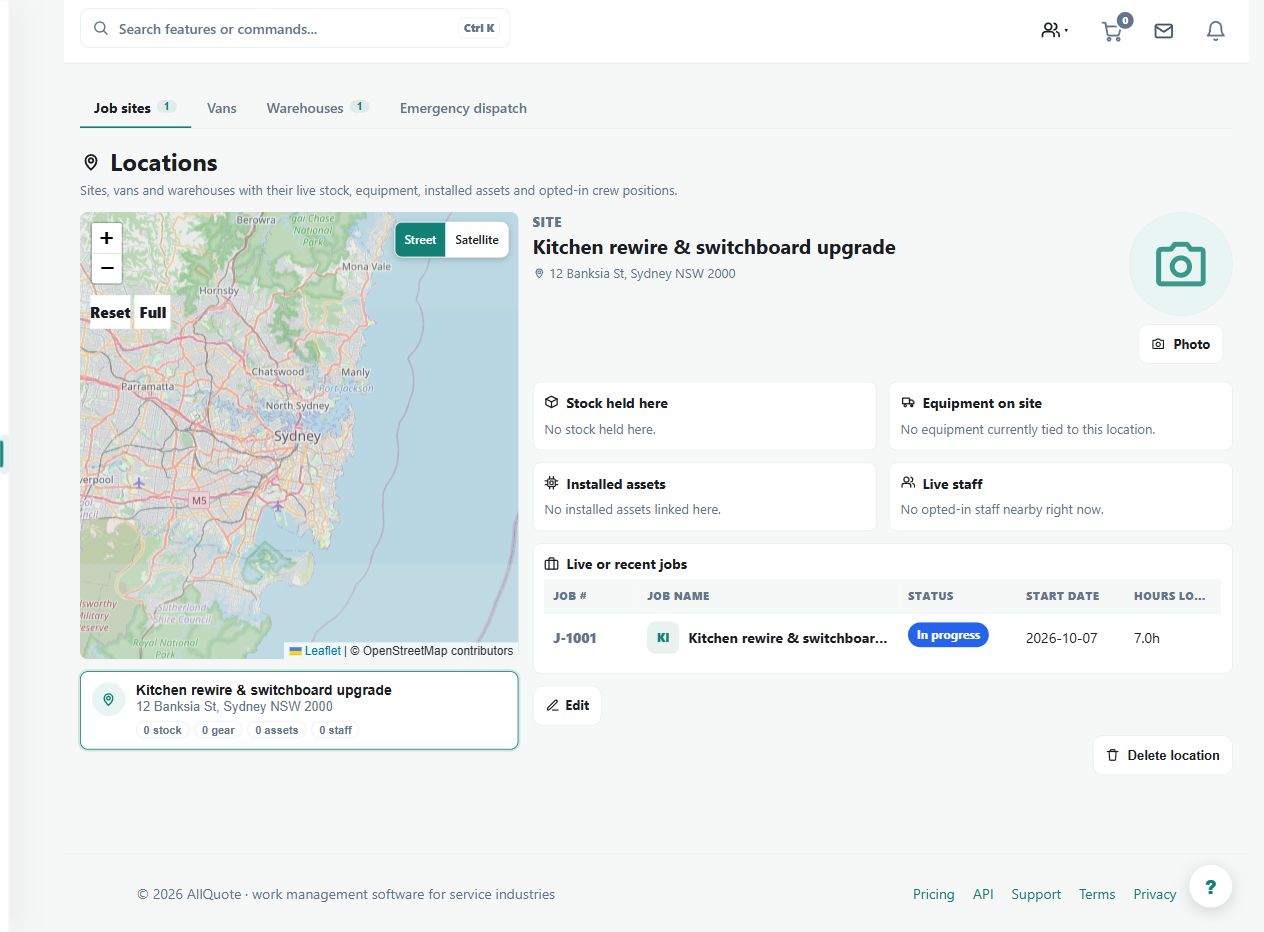Click the Photo upload button
The image size is (1264, 932).
tap(1181, 344)
